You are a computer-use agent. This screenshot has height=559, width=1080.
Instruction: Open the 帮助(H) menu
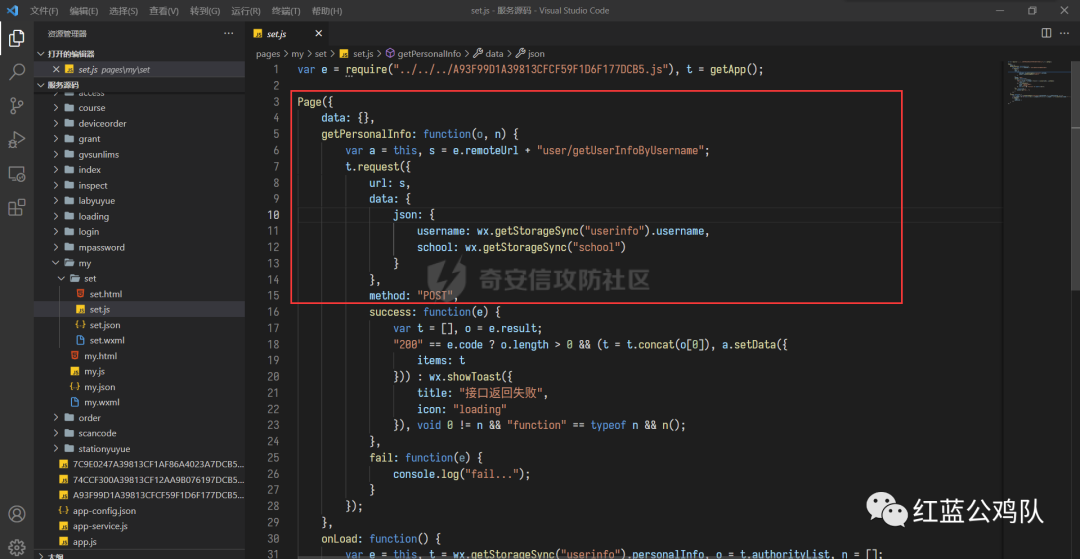click(x=326, y=11)
